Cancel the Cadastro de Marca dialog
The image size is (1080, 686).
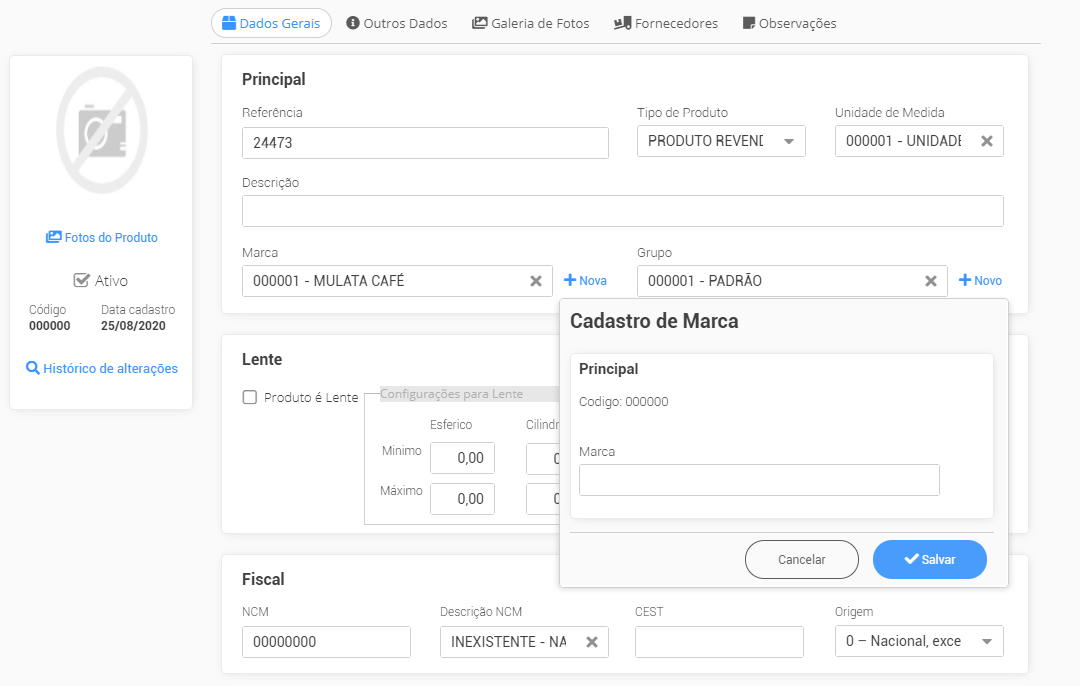(x=802, y=559)
